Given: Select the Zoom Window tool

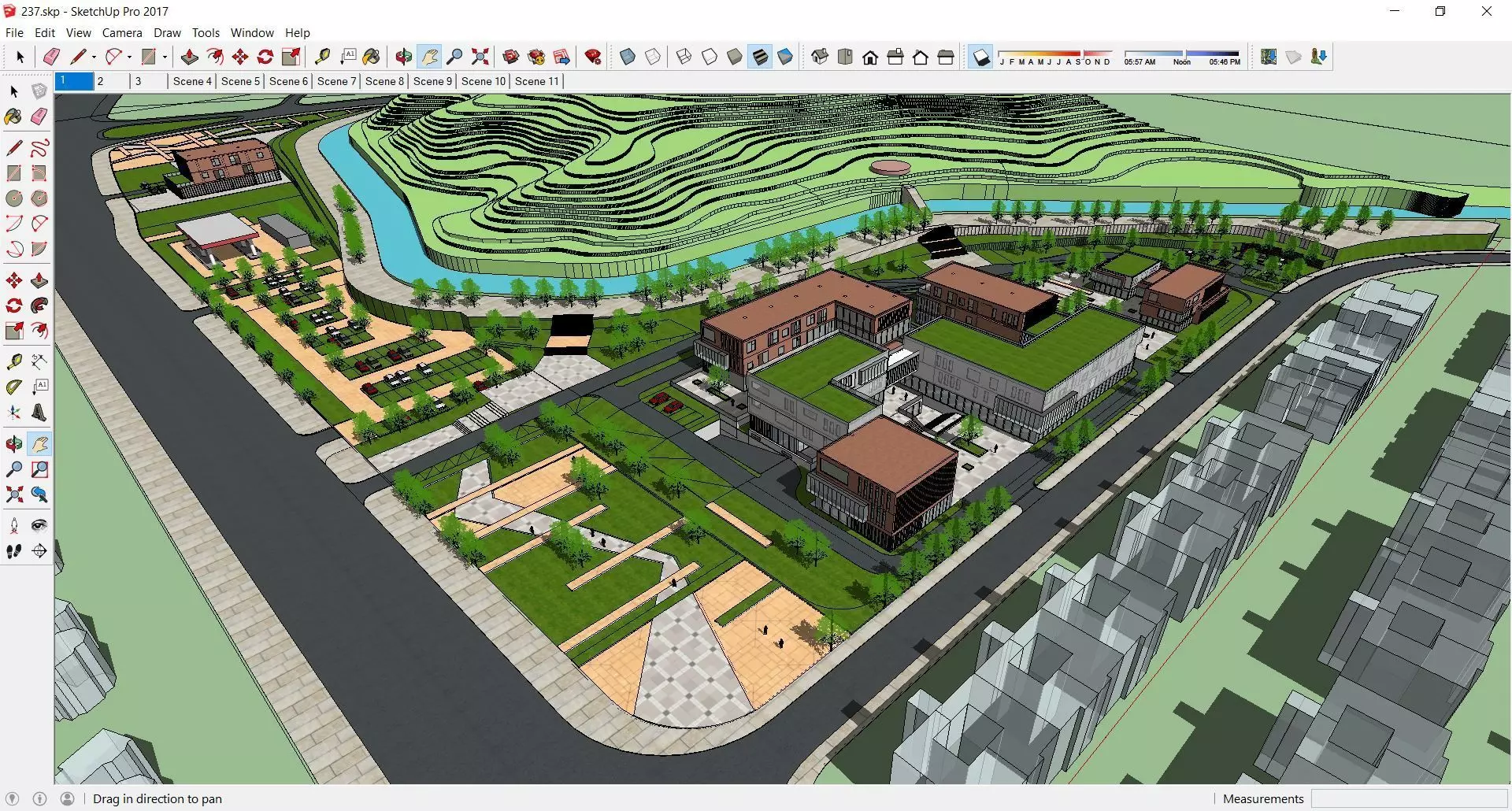Looking at the screenshot, I should 39,469.
